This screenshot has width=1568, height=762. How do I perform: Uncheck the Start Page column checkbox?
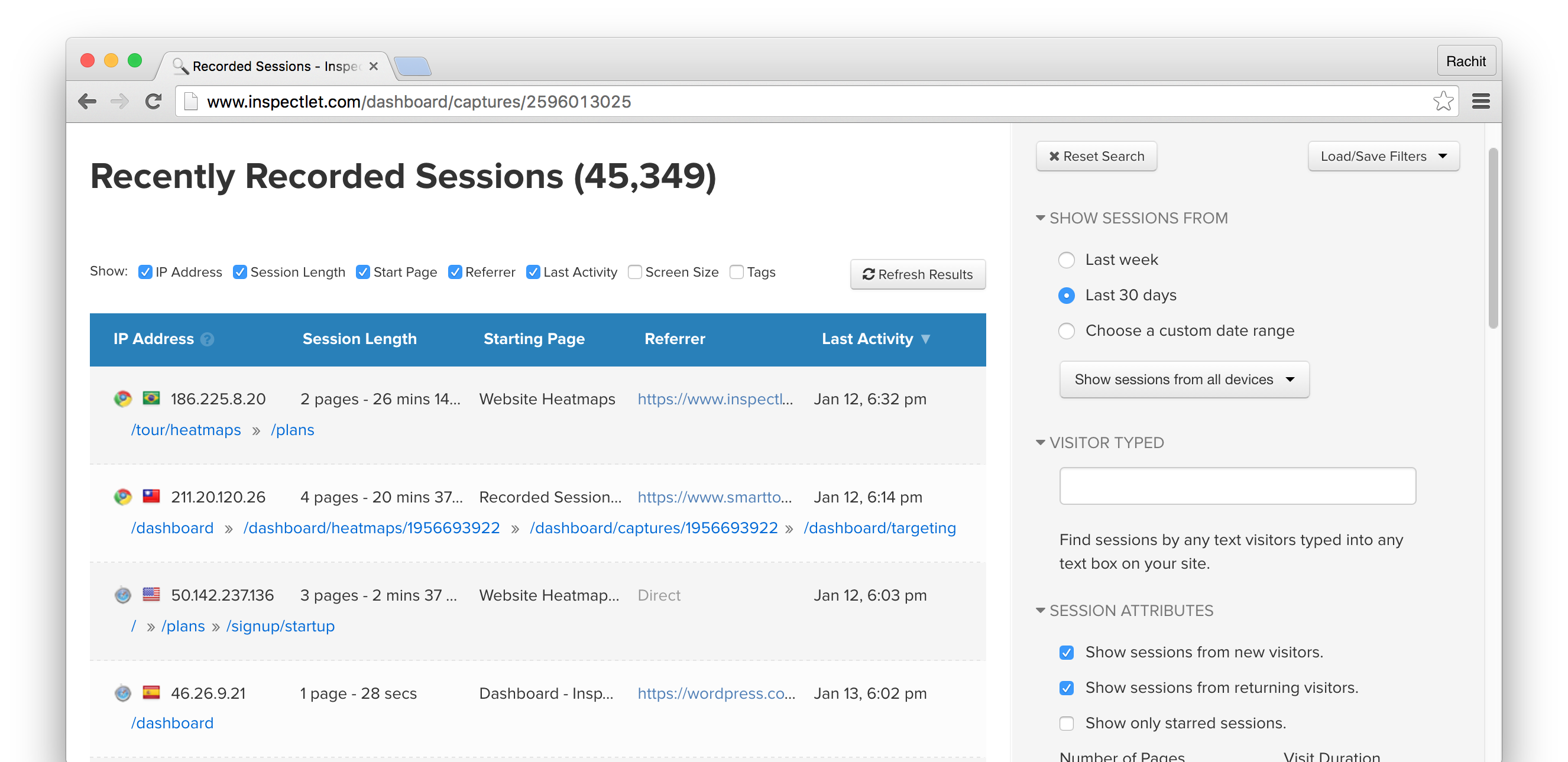click(x=363, y=272)
